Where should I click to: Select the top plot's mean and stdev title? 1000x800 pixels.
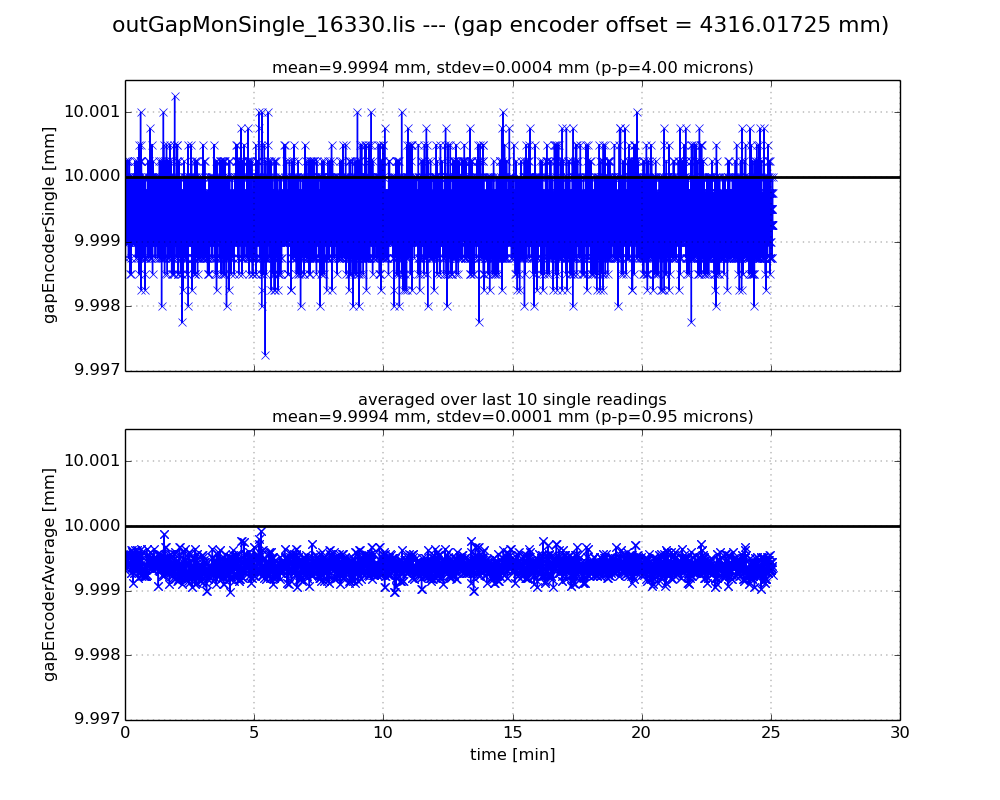512,68
